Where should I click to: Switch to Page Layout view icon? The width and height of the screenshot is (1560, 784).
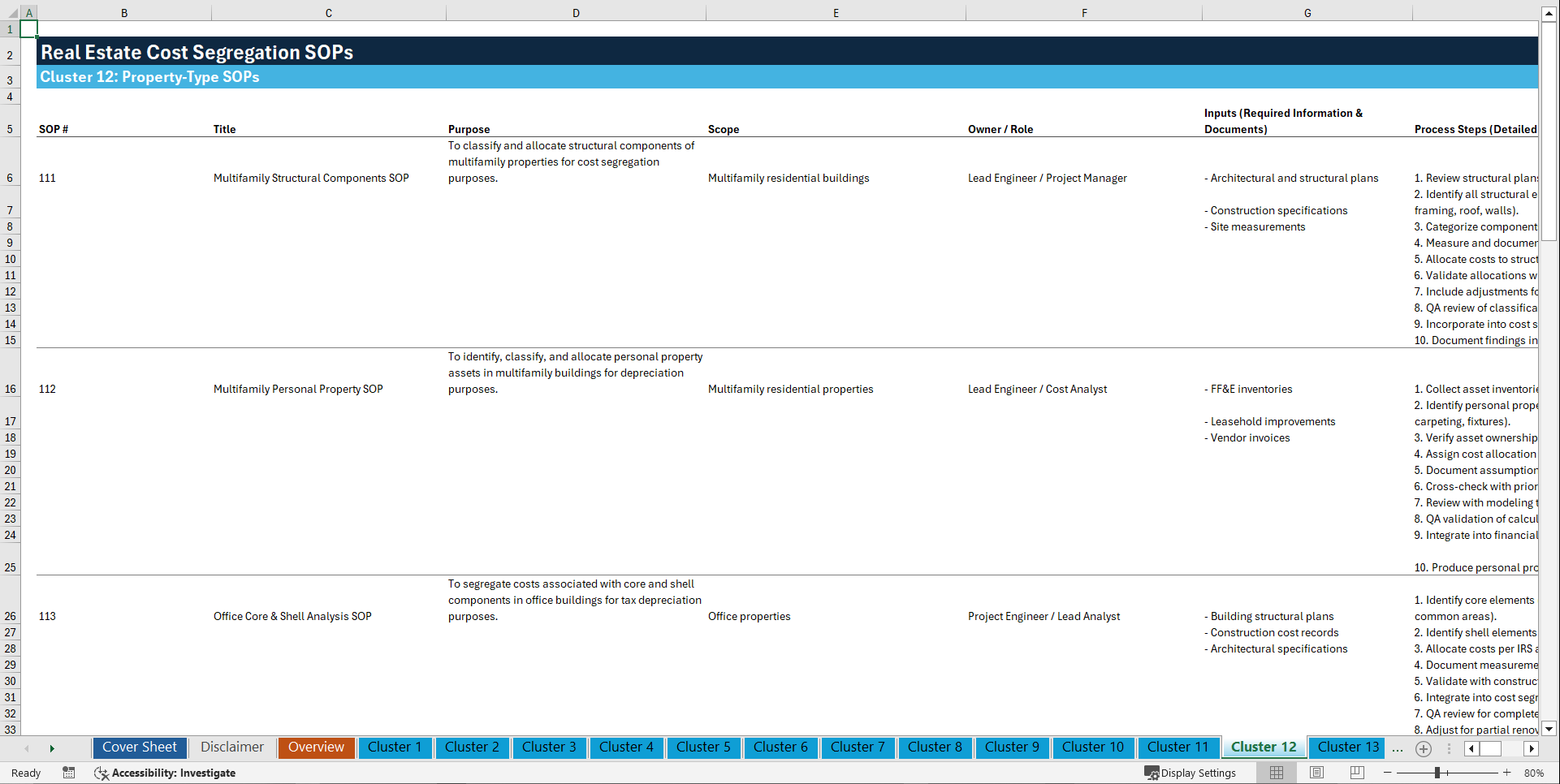coord(1316,773)
